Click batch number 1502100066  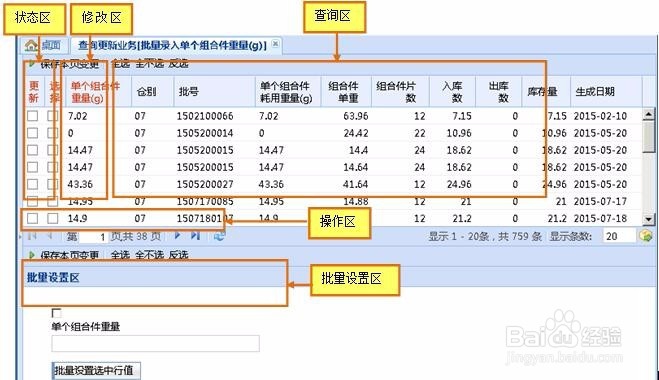tap(205, 116)
